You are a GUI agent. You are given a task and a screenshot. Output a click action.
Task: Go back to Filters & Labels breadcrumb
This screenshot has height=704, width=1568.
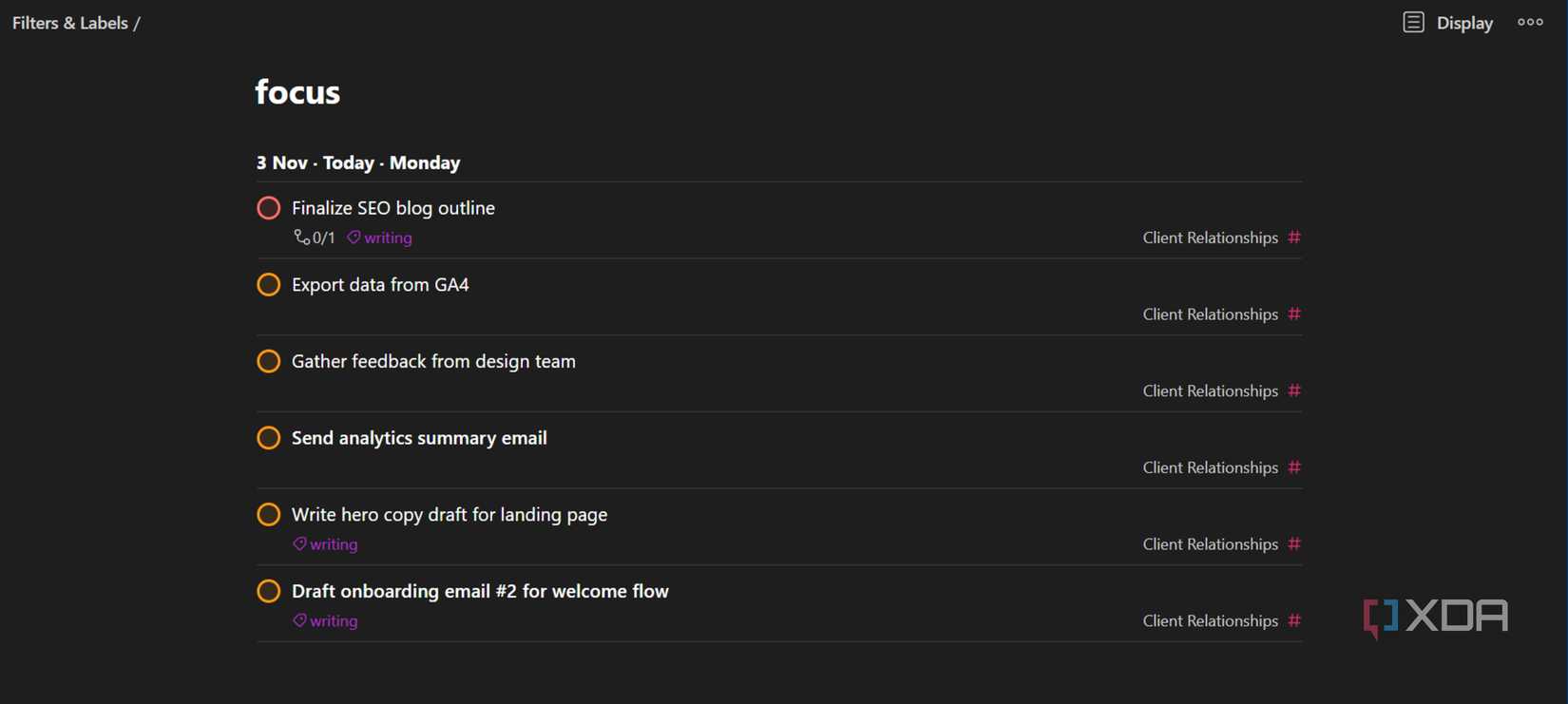click(69, 23)
